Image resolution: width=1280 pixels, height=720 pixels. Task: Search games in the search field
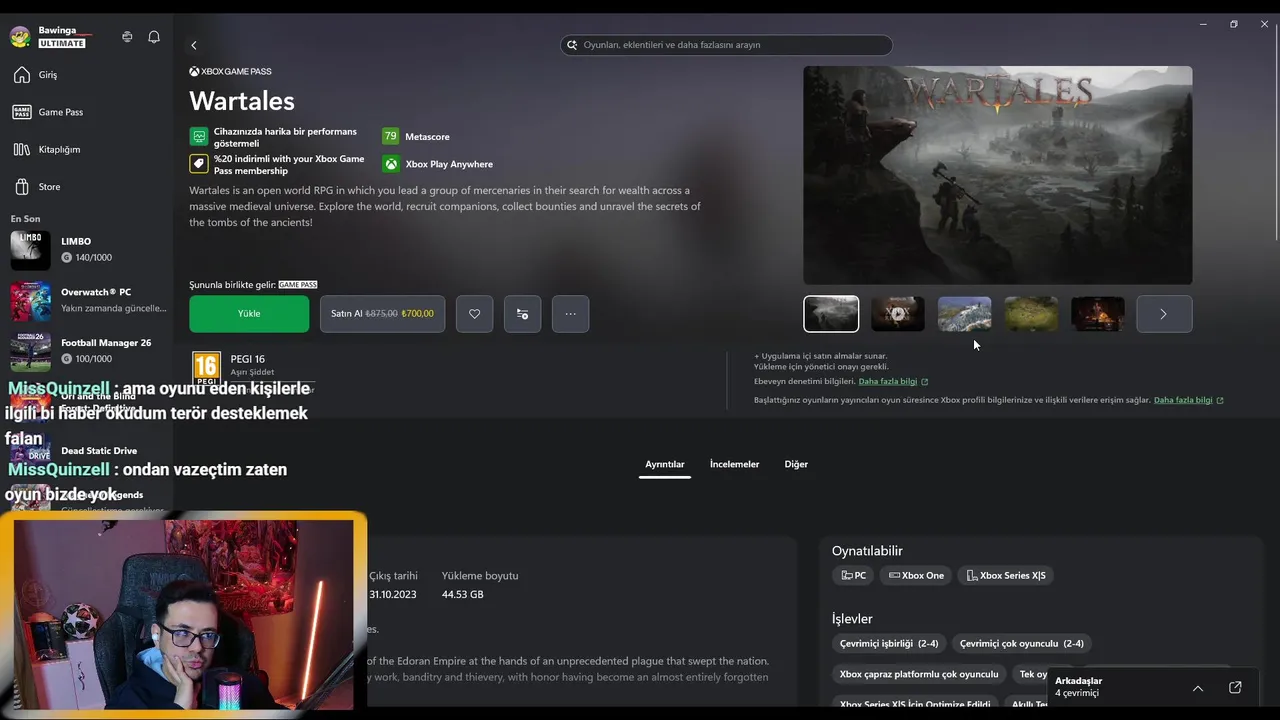[x=726, y=45]
